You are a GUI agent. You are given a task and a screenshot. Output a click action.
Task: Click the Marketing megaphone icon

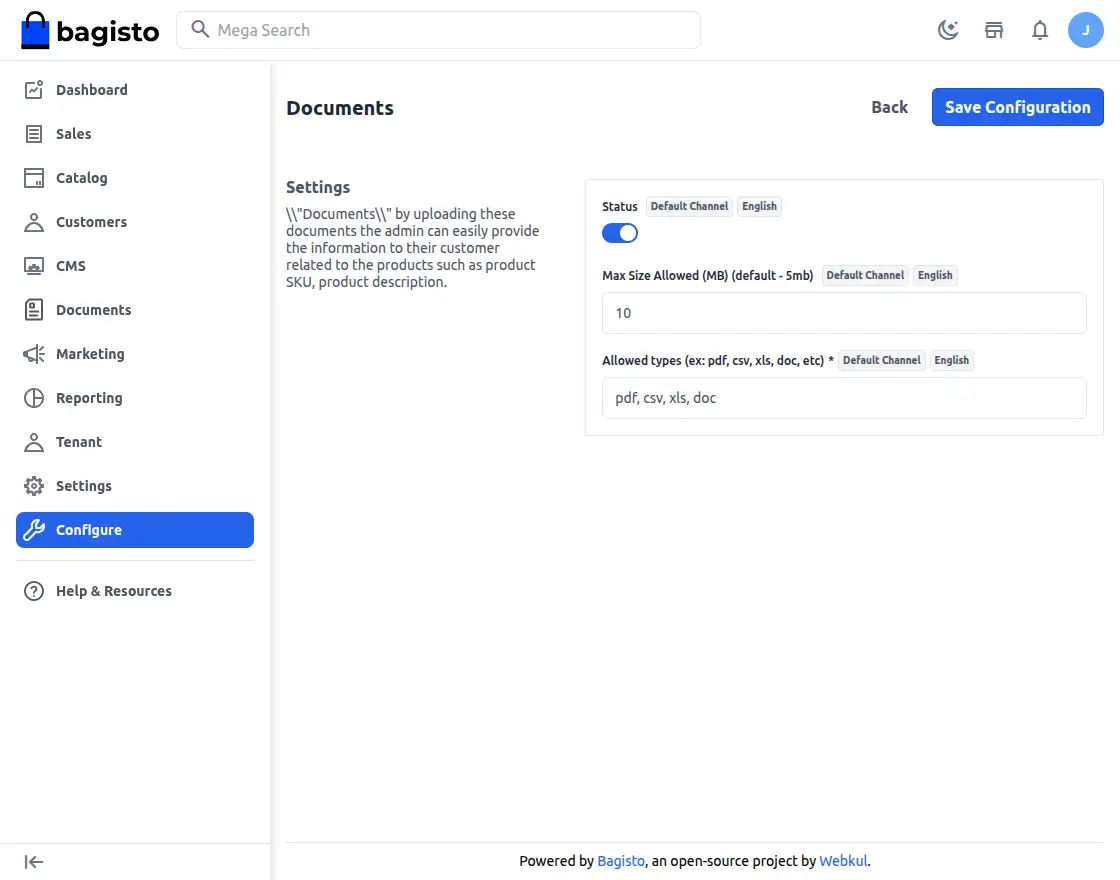click(x=34, y=354)
